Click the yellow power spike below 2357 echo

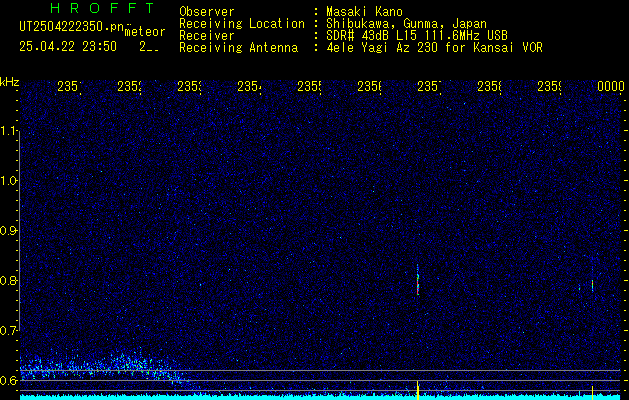click(418, 390)
